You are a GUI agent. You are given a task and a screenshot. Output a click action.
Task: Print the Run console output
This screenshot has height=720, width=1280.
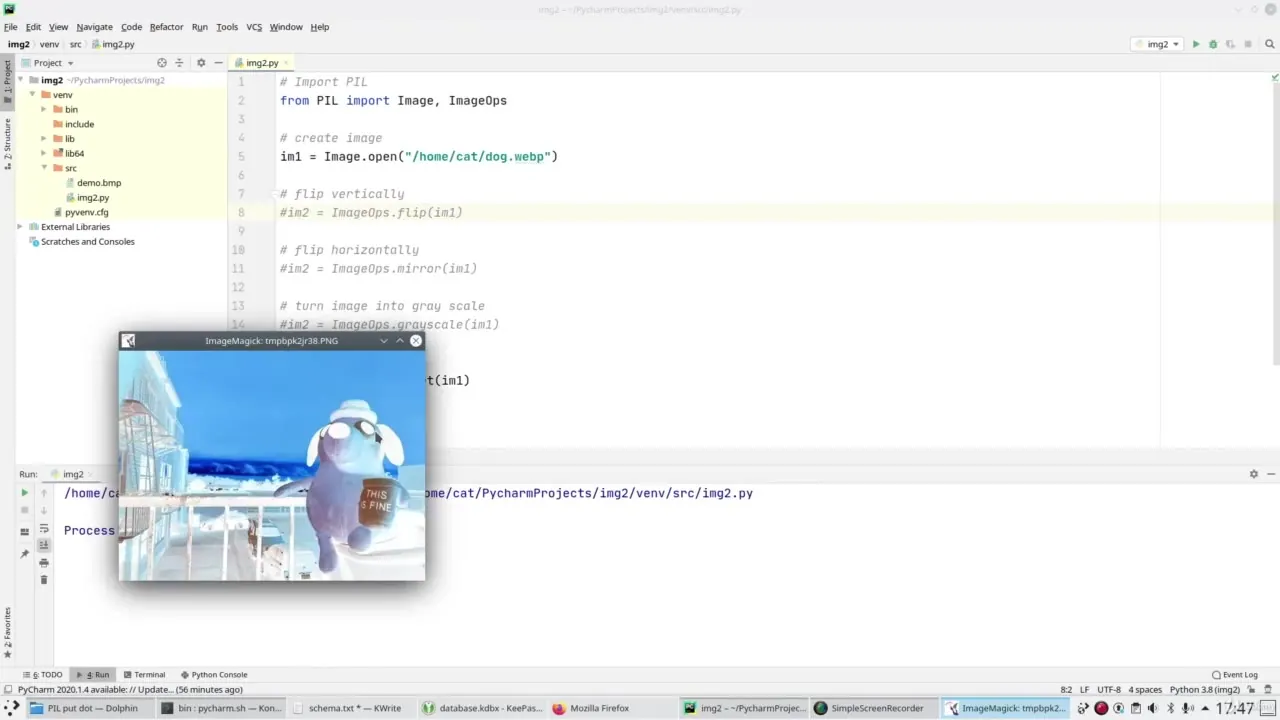point(44,563)
